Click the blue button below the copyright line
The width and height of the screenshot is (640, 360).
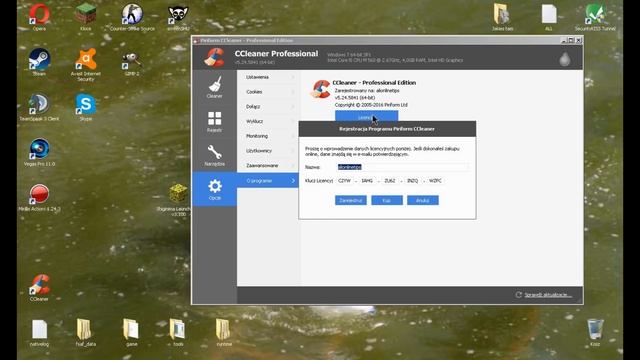click(x=366, y=116)
